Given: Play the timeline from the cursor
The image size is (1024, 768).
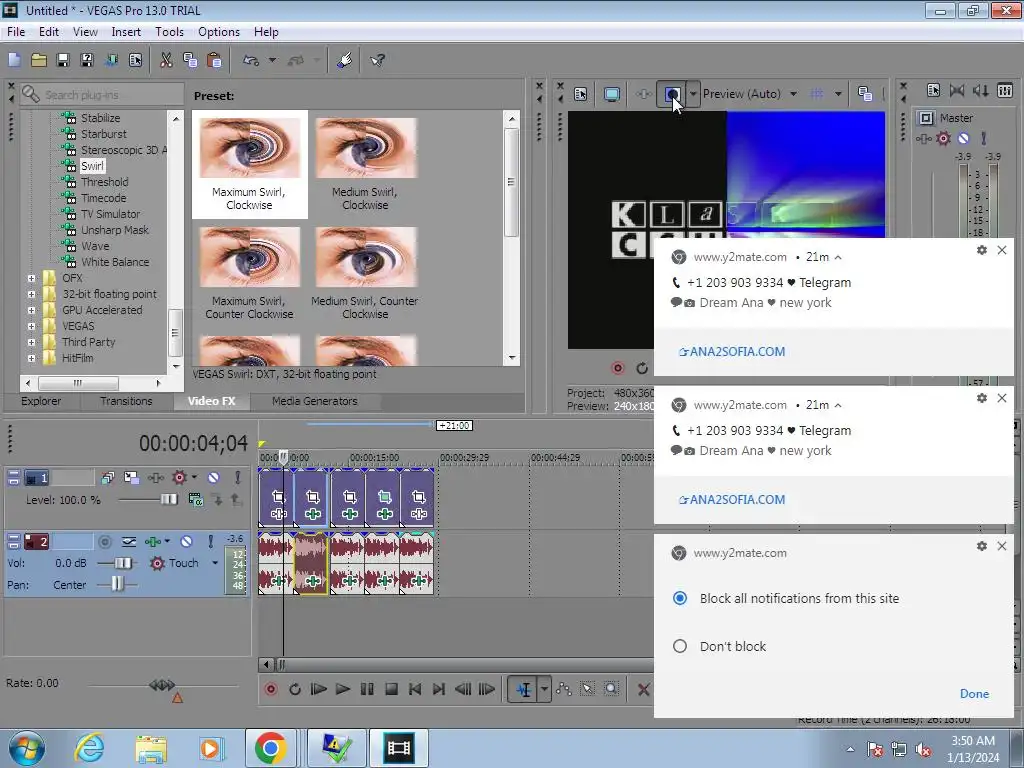Looking at the screenshot, I should point(342,690).
